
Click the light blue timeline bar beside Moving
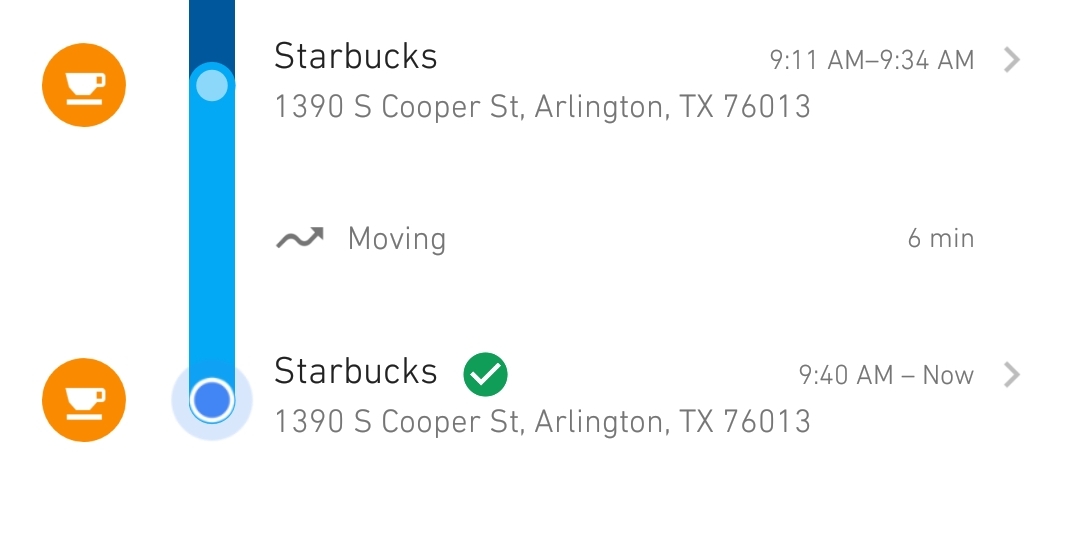click(x=212, y=239)
